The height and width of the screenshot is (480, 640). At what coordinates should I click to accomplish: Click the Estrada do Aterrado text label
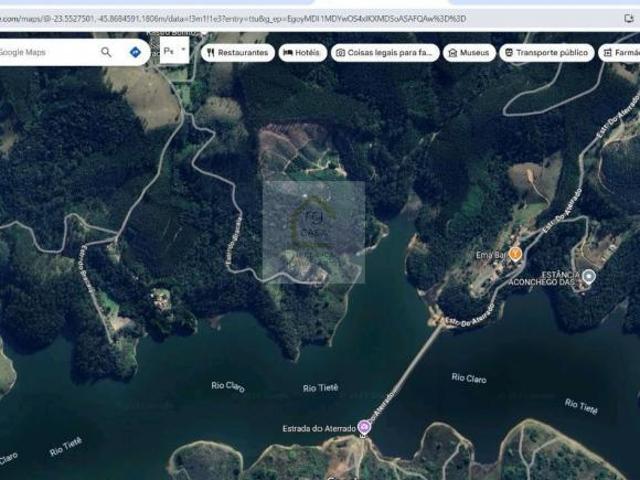click(x=318, y=429)
